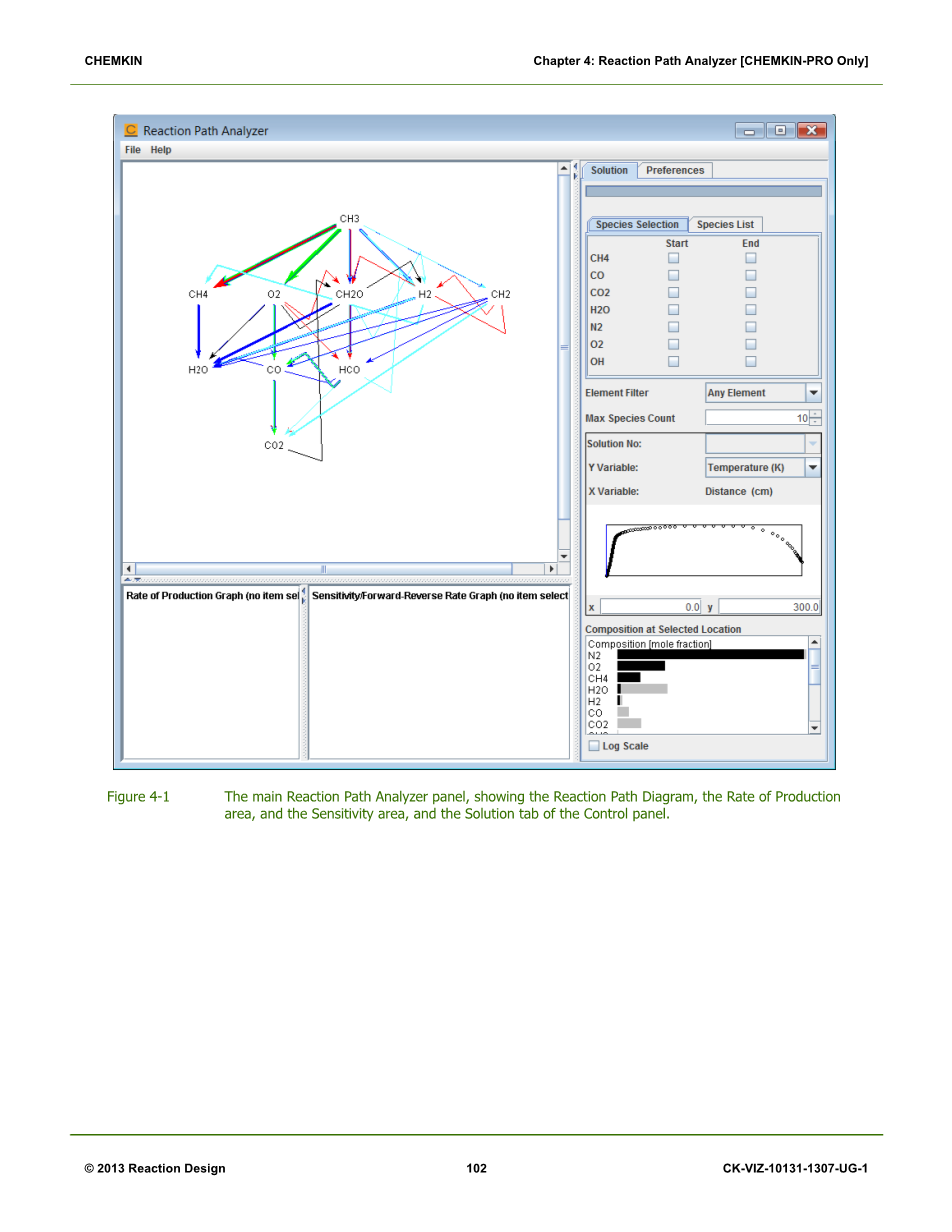Toggle collapse arrows between production and sensitivity graphs
Viewport: 952px width, 1232px height.
coord(304,597)
